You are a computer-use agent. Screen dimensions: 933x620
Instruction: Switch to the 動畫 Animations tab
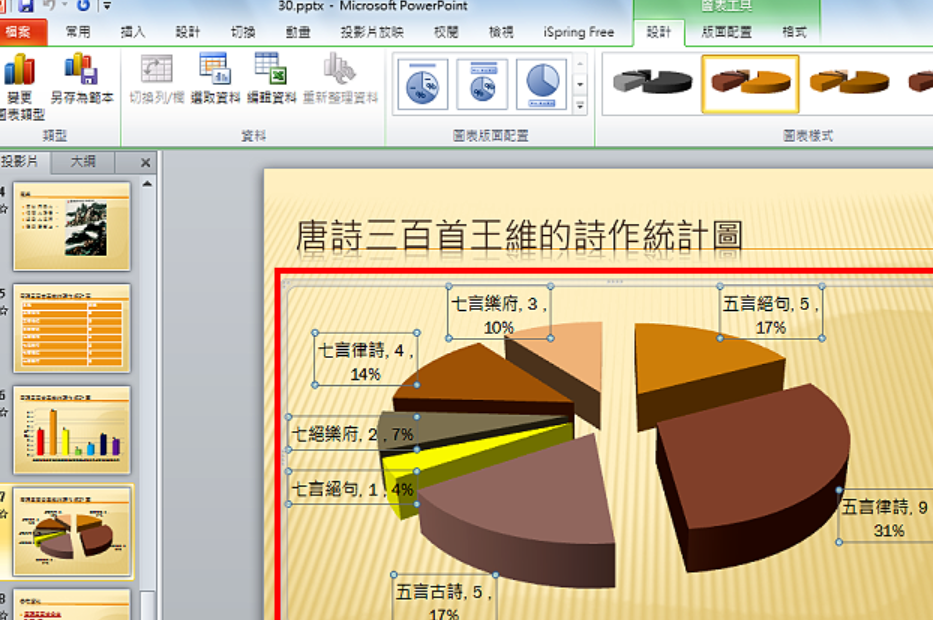tap(298, 32)
